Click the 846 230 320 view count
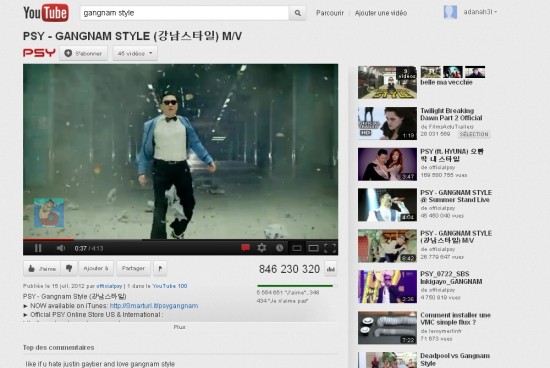Viewport: 550px width, 368px height. (289, 269)
